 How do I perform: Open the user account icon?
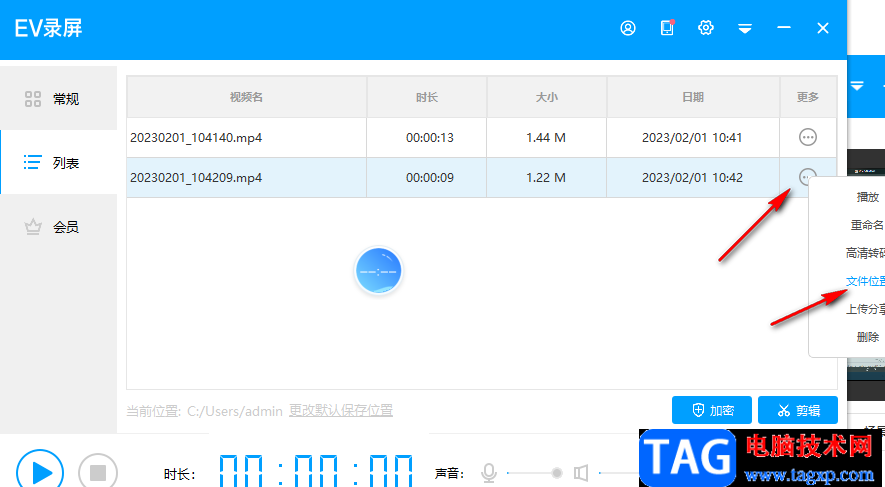(x=628, y=28)
